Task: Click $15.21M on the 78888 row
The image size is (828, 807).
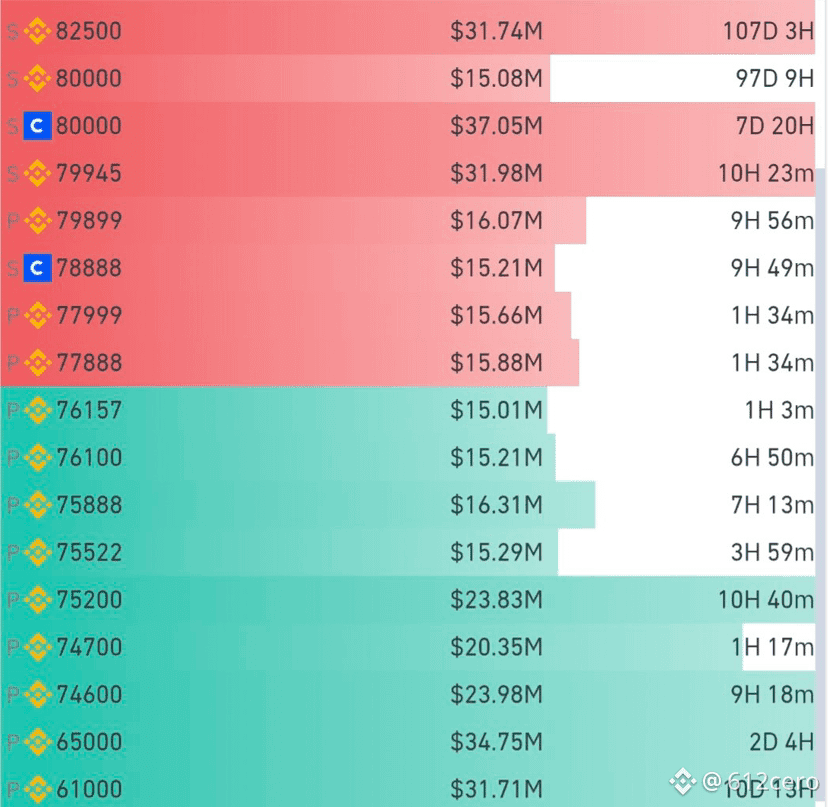Action: (496, 268)
